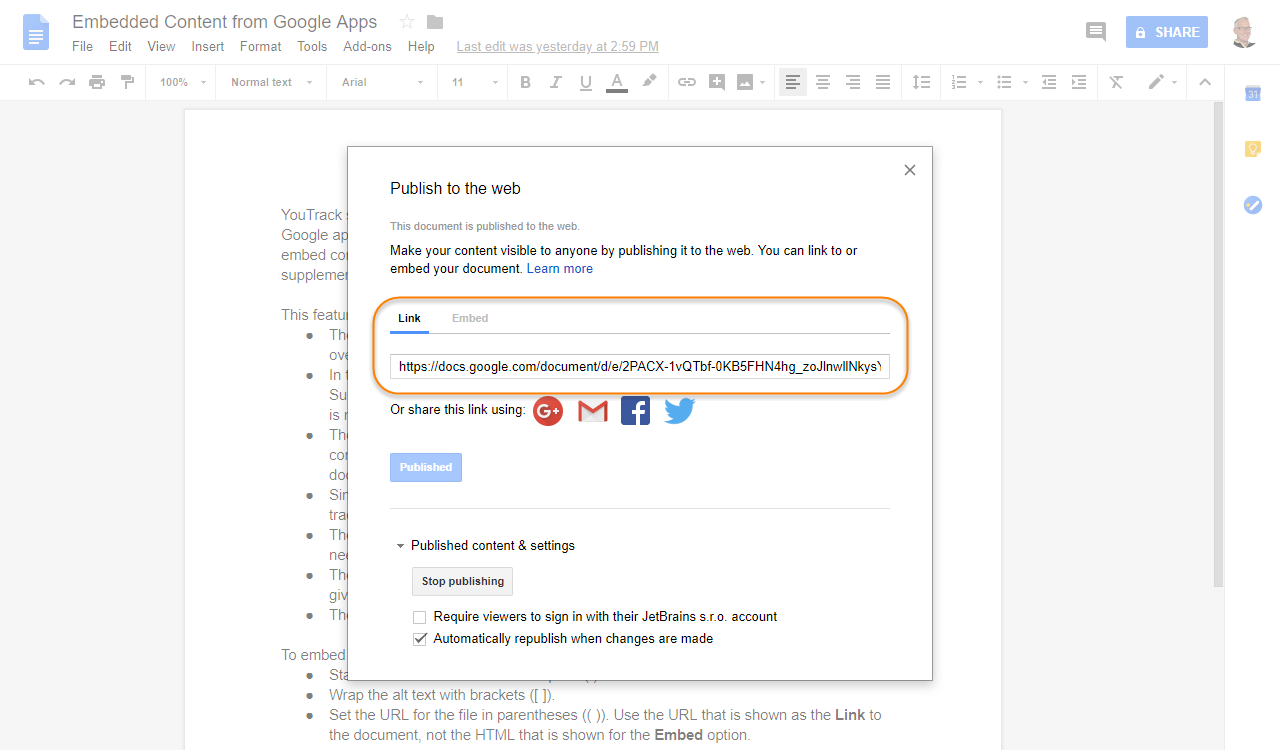Screen dimensions: 1280x750
Task: Share the document on Twitter
Action: click(x=679, y=410)
